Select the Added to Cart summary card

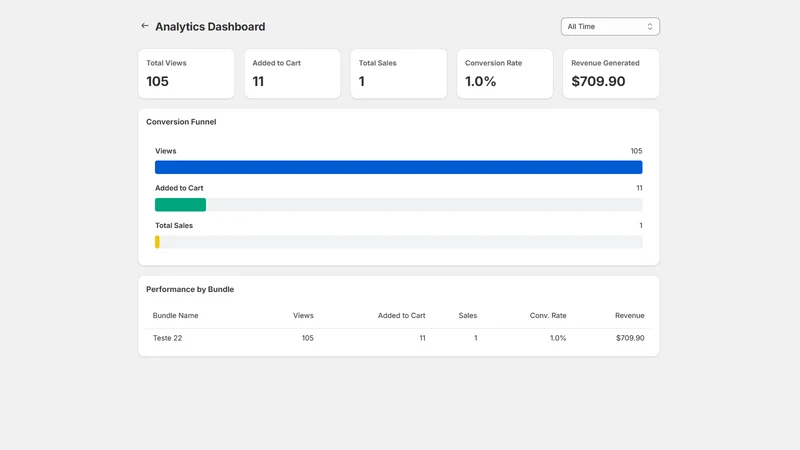pos(292,74)
